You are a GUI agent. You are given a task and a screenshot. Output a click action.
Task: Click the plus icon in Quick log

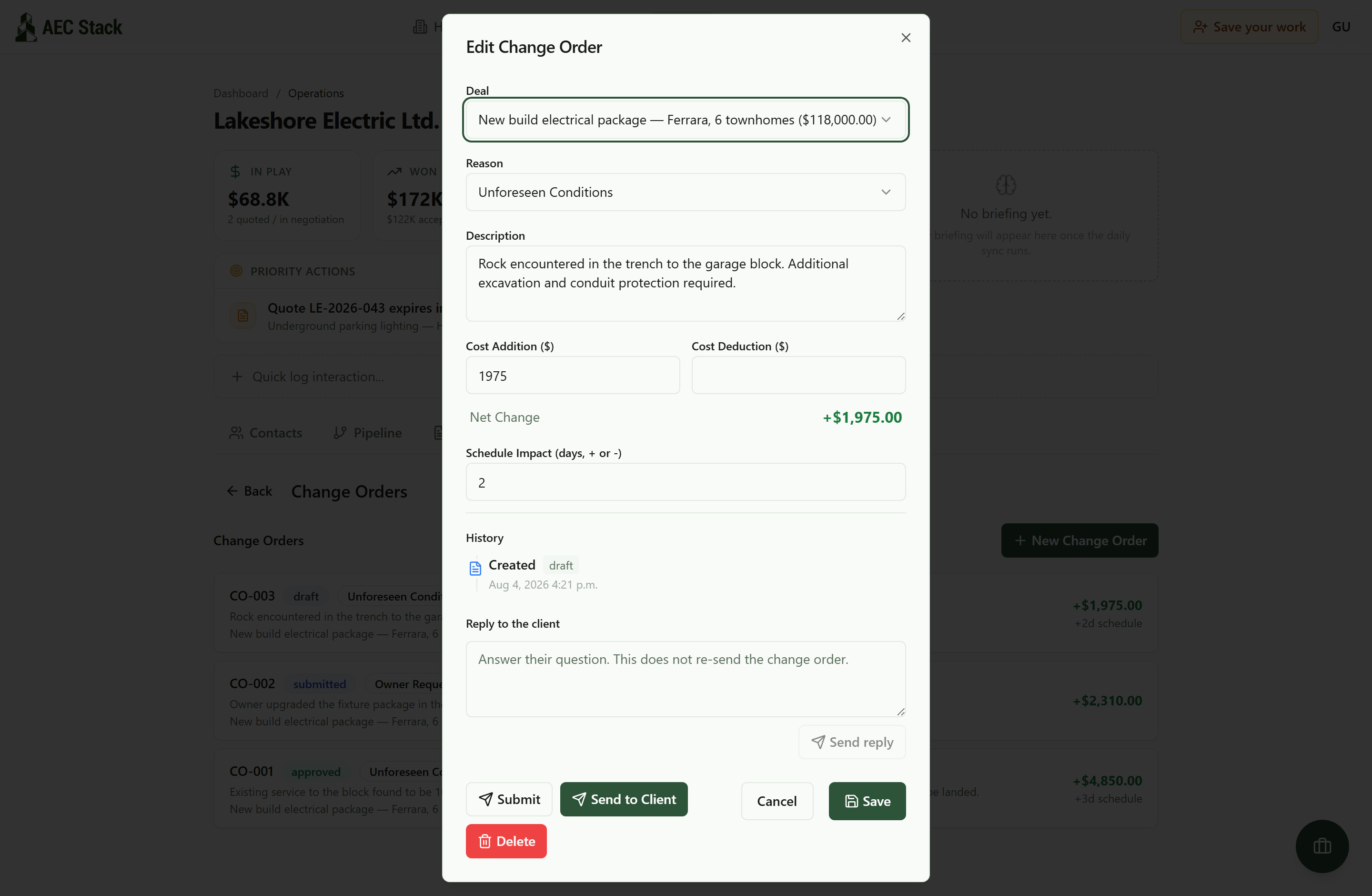click(236, 377)
